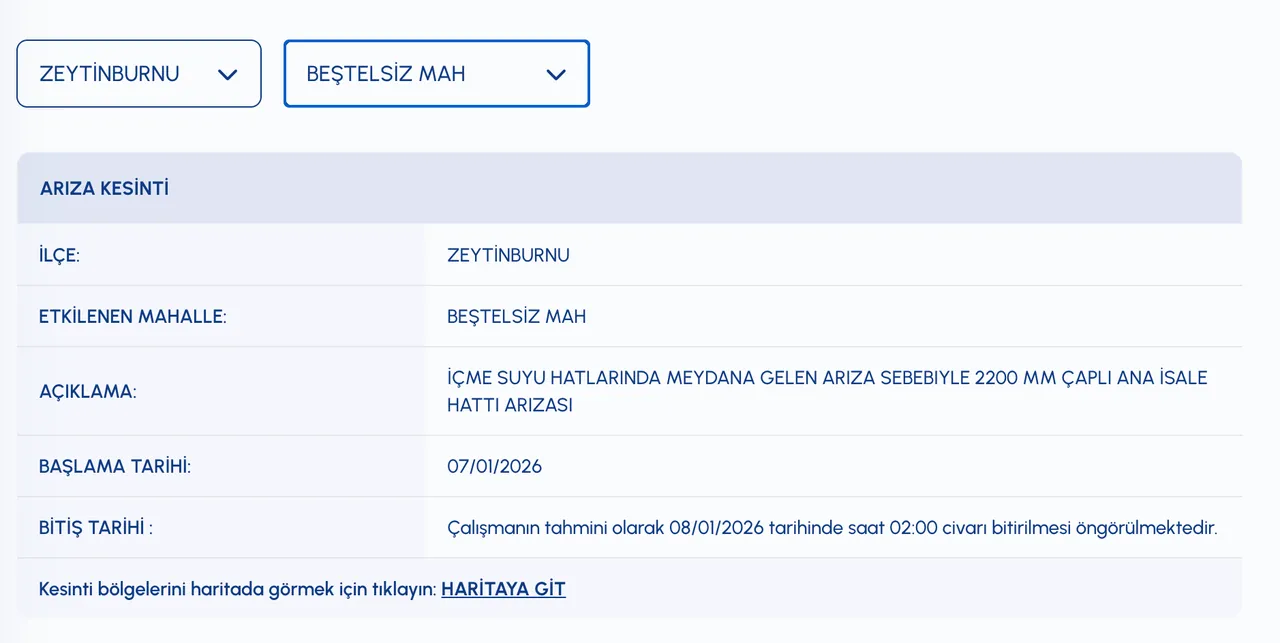Click the map instruction text before HARİTAYA GİT
This screenshot has height=643, width=1280.
(237, 588)
